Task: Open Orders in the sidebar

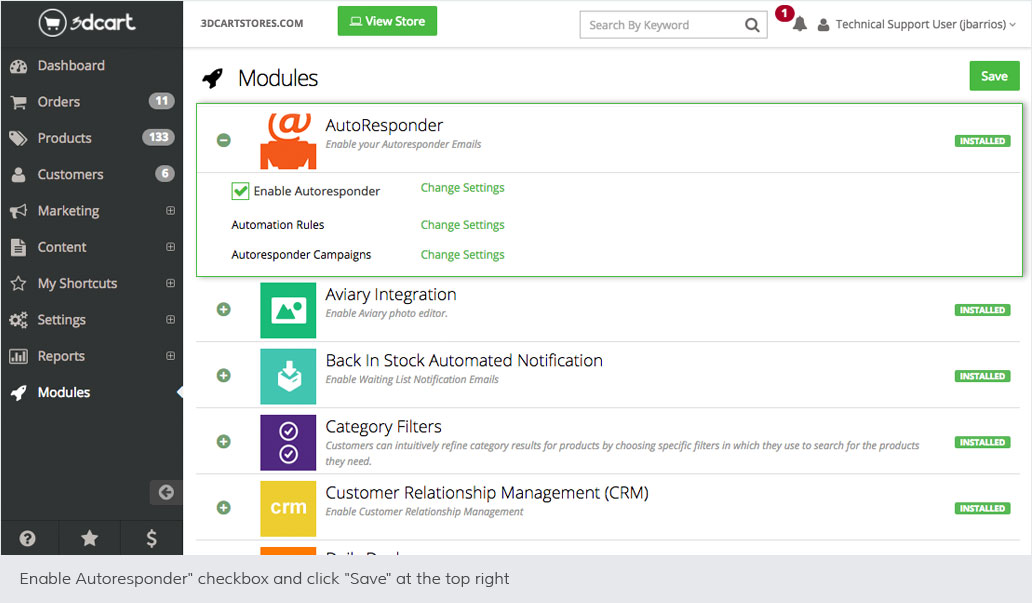Action: [59, 102]
